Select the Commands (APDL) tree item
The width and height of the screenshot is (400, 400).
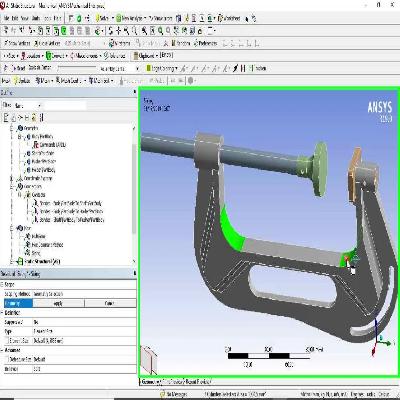tap(49, 145)
